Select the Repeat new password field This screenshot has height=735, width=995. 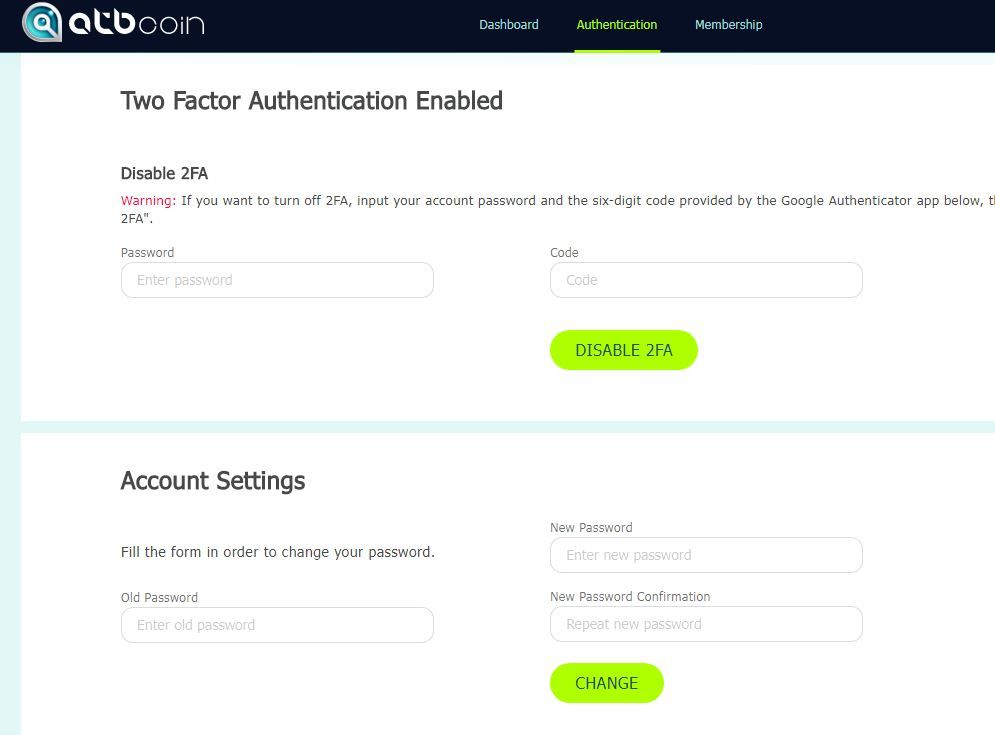point(706,624)
